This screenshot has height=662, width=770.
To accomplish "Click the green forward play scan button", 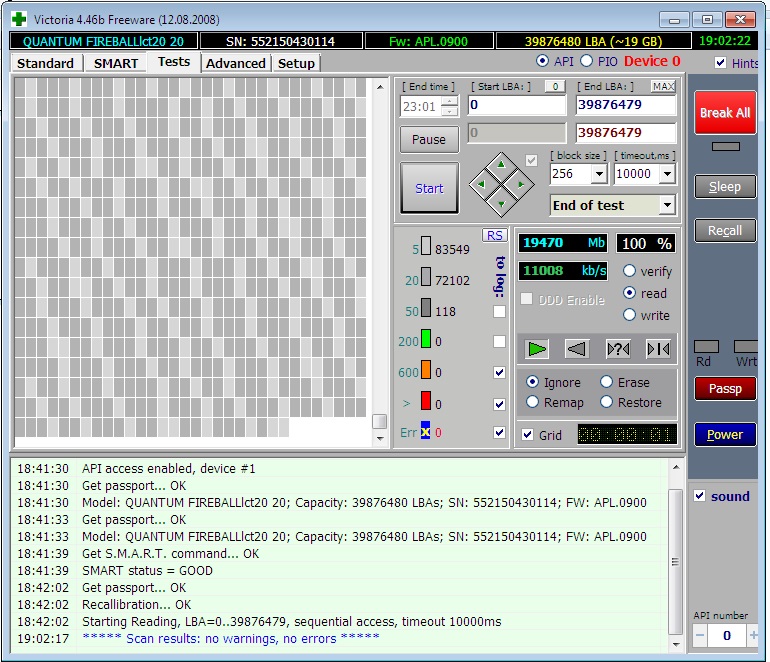I will pyautogui.click(x=536, y=349).
